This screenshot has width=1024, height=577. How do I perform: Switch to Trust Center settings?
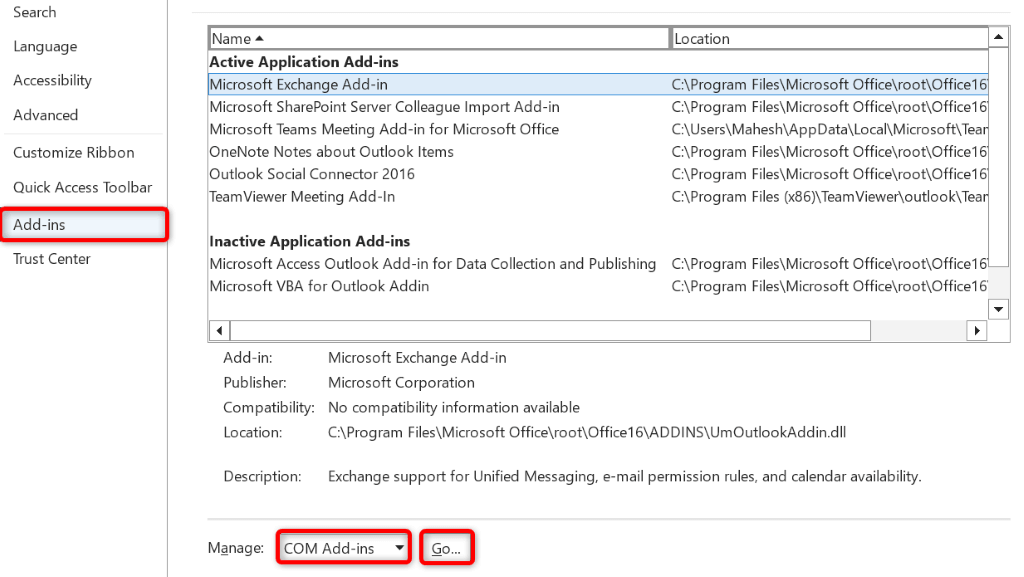[52, 259]
